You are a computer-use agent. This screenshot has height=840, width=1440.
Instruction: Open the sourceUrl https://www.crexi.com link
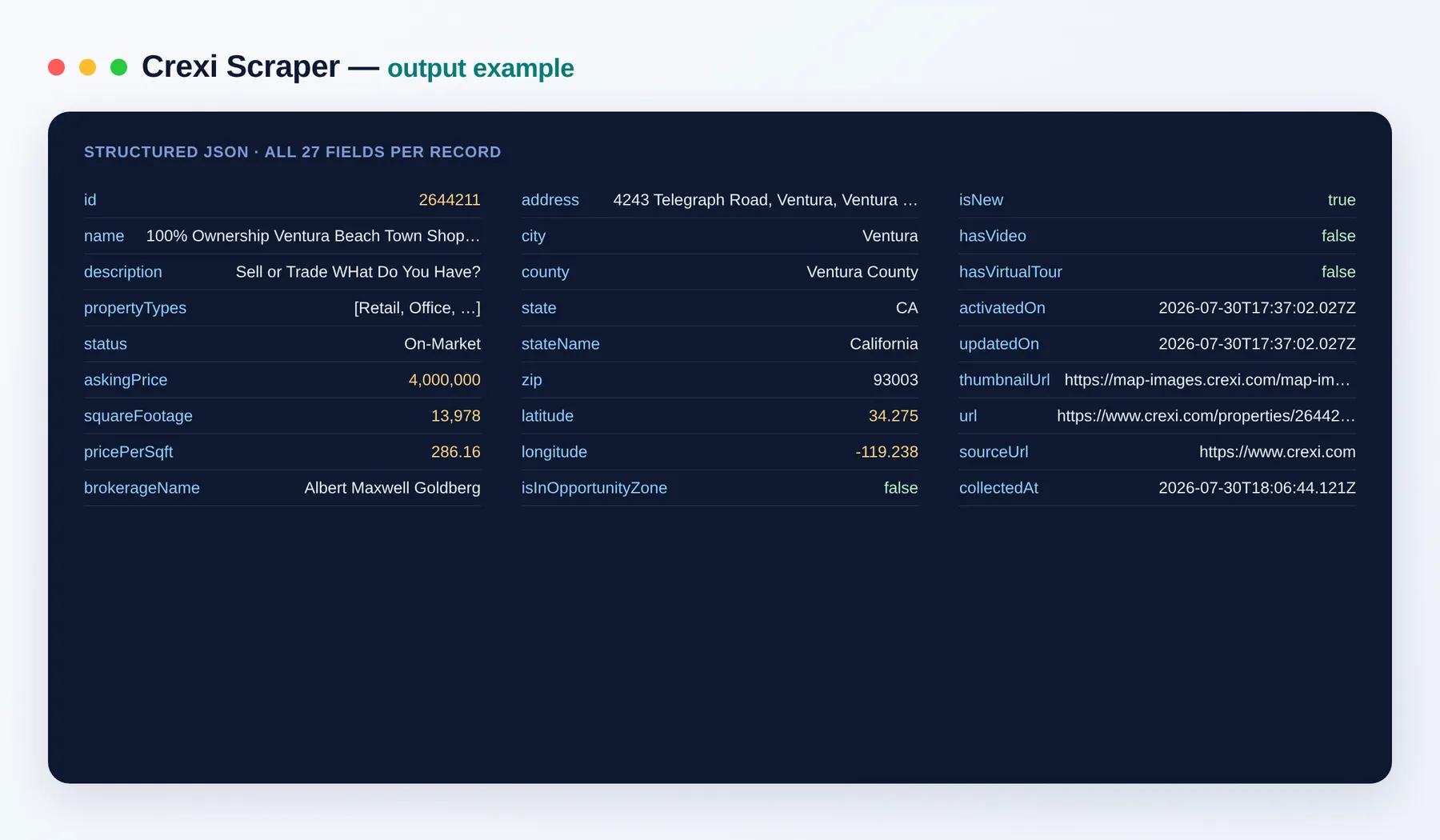coord(1277,452)
